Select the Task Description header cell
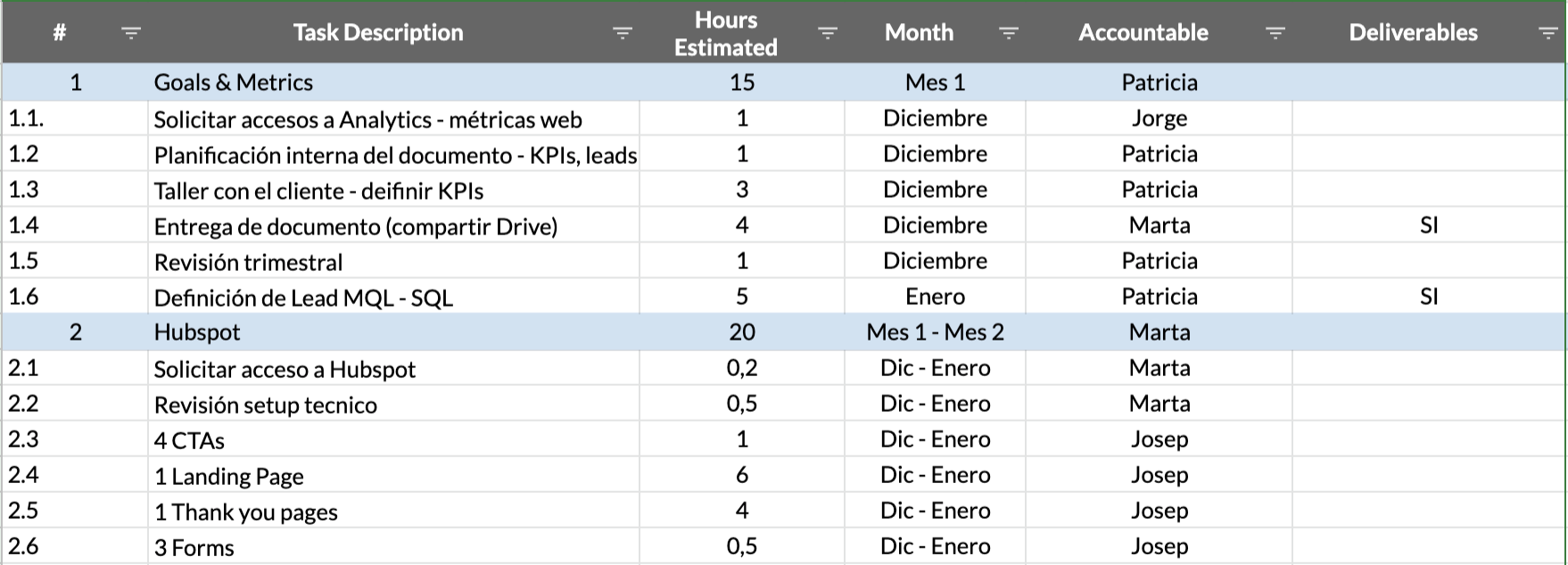 tap(378, 33)
